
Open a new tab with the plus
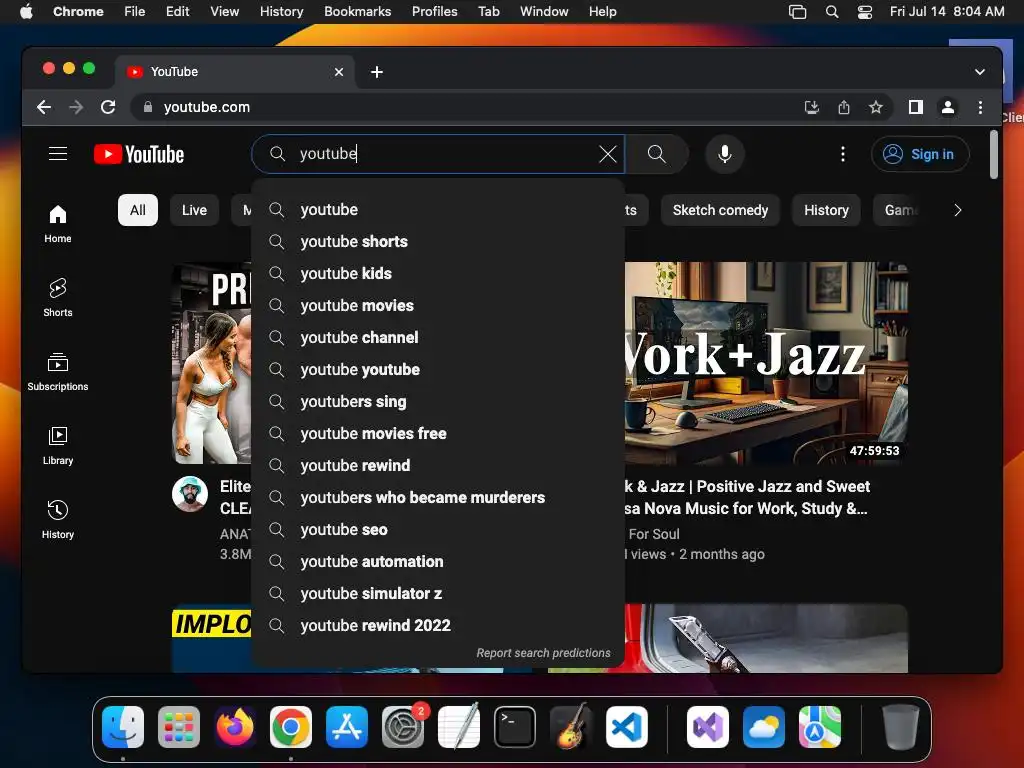pyautogui.click(x=377, y=72)
